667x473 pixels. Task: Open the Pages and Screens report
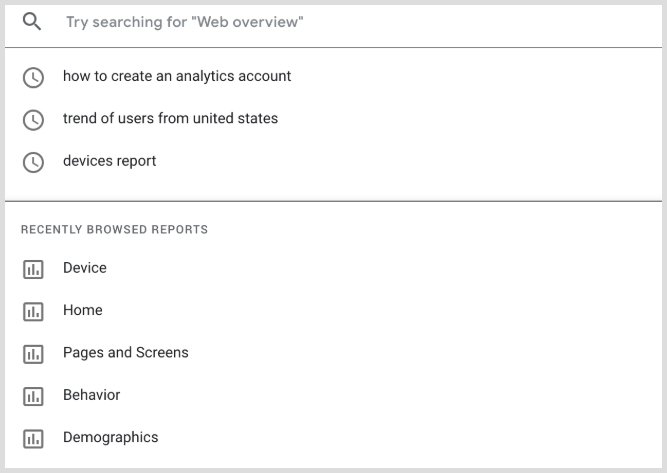(125, 352)
